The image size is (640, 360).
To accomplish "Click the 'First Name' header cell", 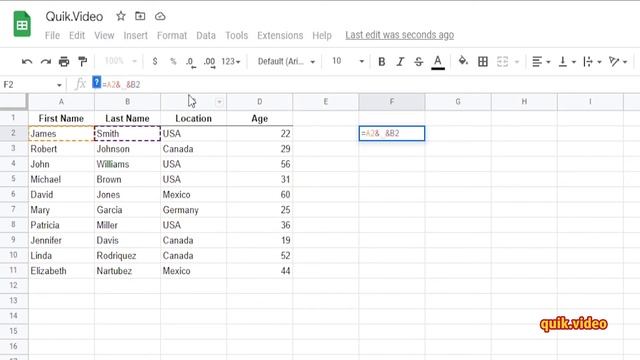I will pos(61,118).
